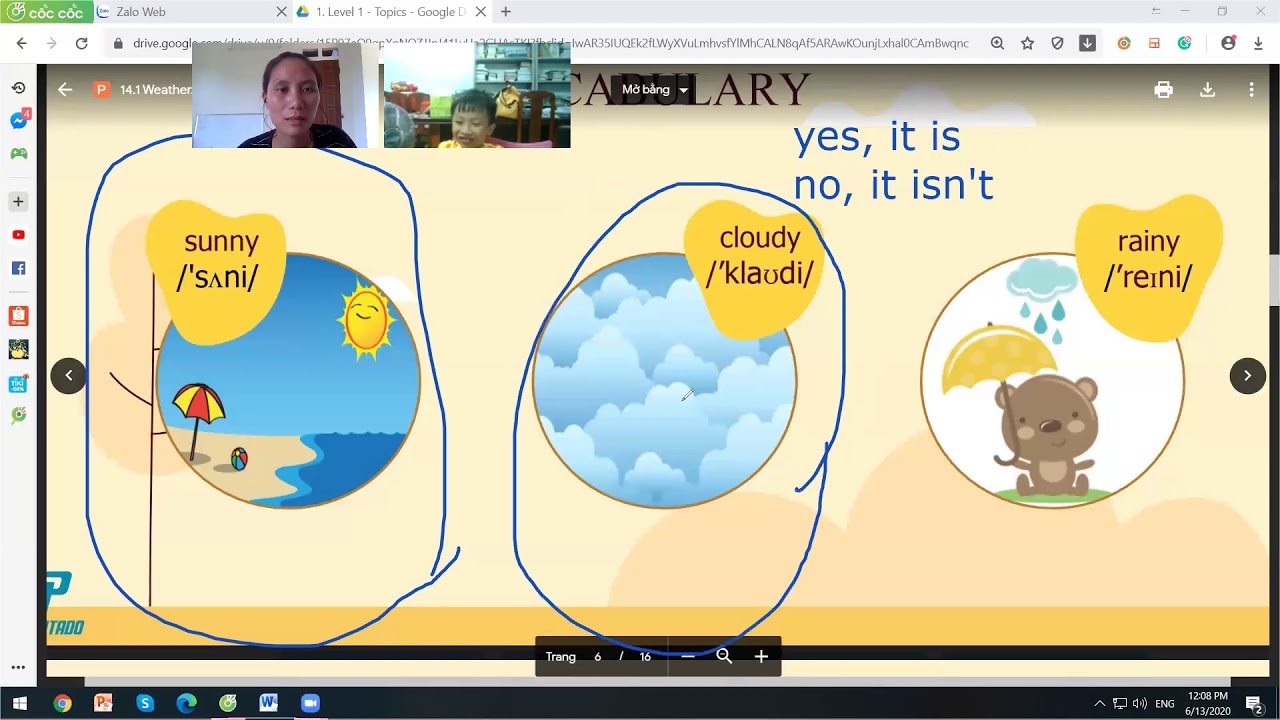1280x720 pixels.
Task: Close the Zalo Web tab
Action: pyautogui.click(x=281, y=12)
